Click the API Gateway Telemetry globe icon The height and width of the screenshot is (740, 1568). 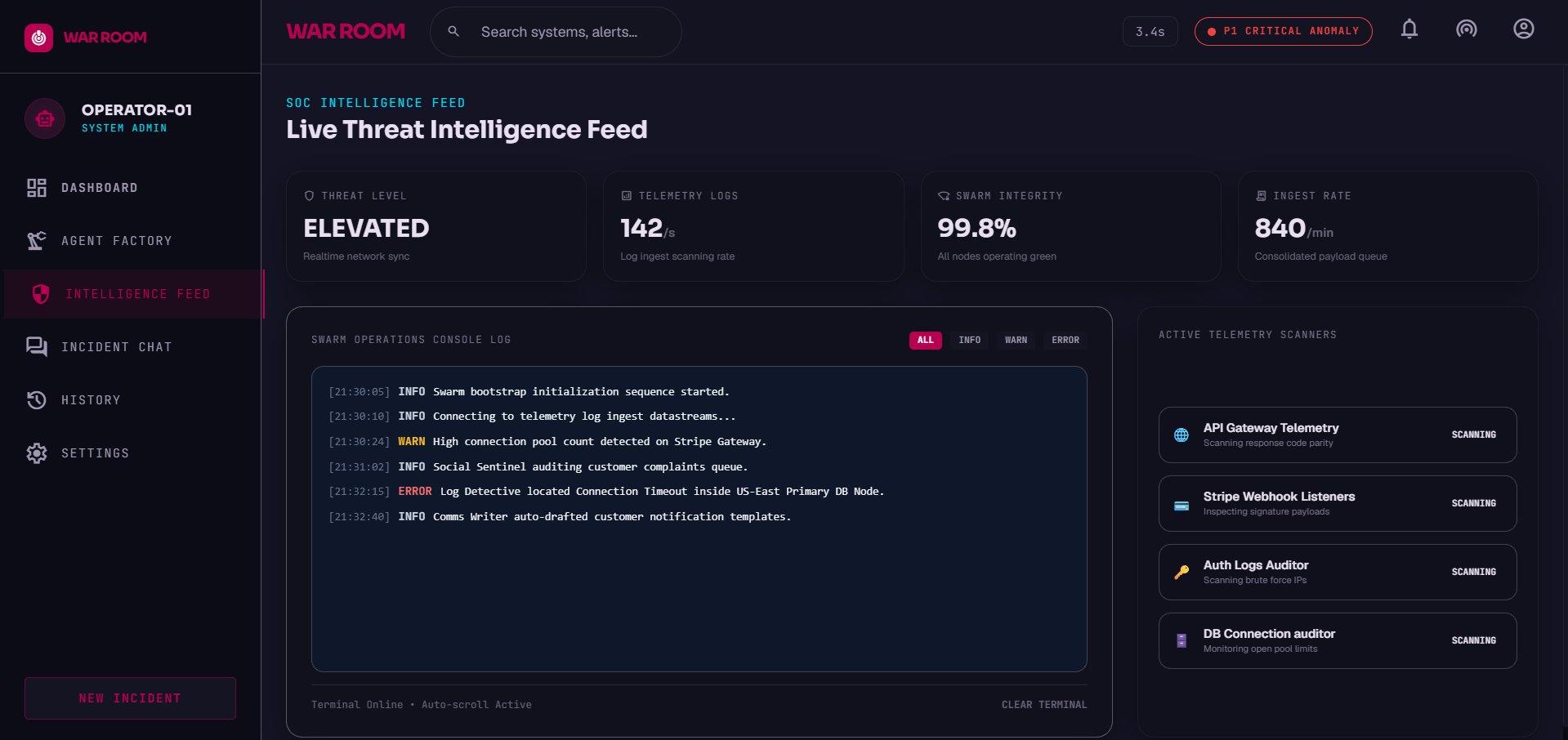pos(1182,435)
